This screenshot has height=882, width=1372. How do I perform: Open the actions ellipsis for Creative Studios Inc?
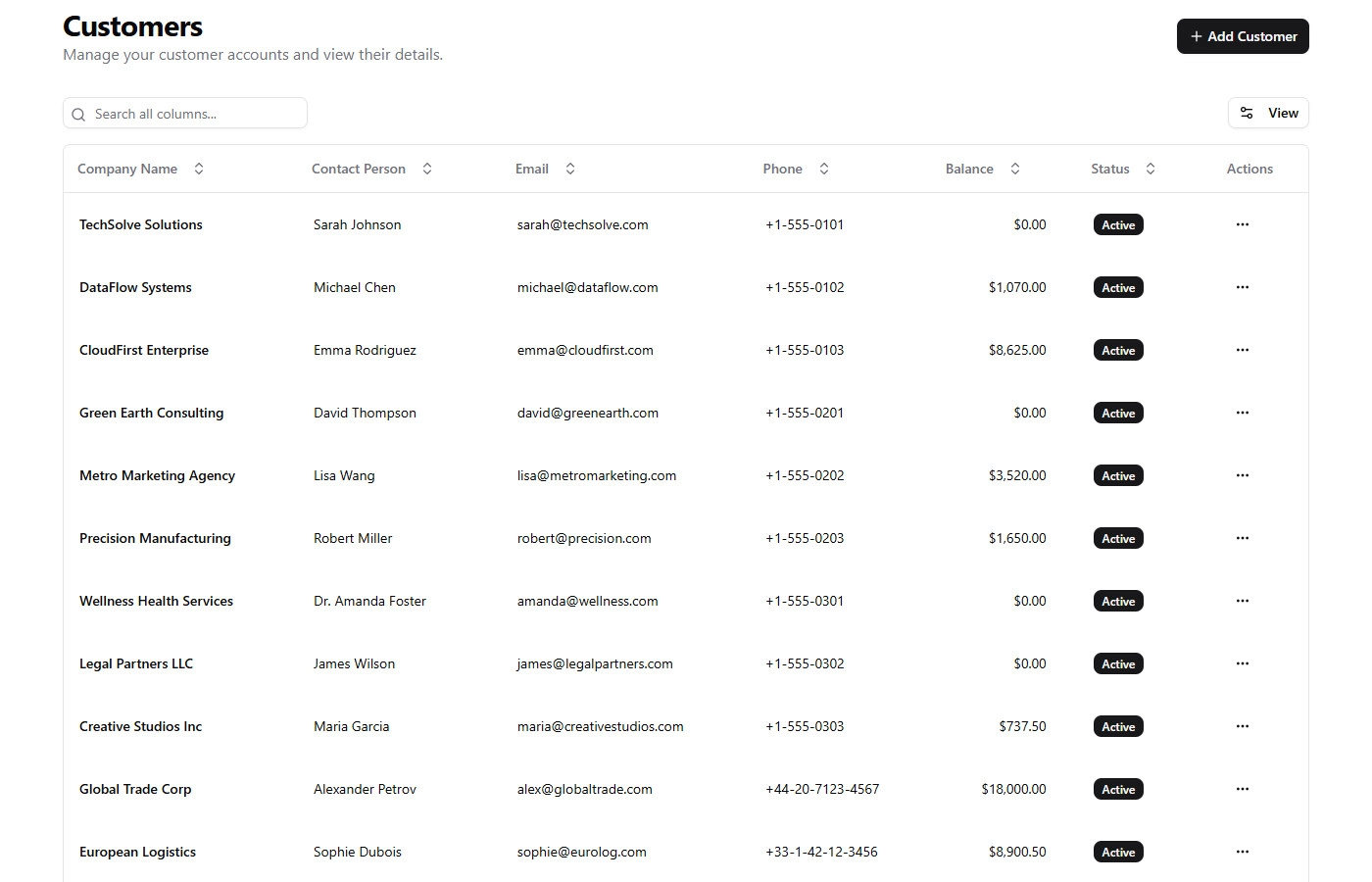pos(1242,726)
